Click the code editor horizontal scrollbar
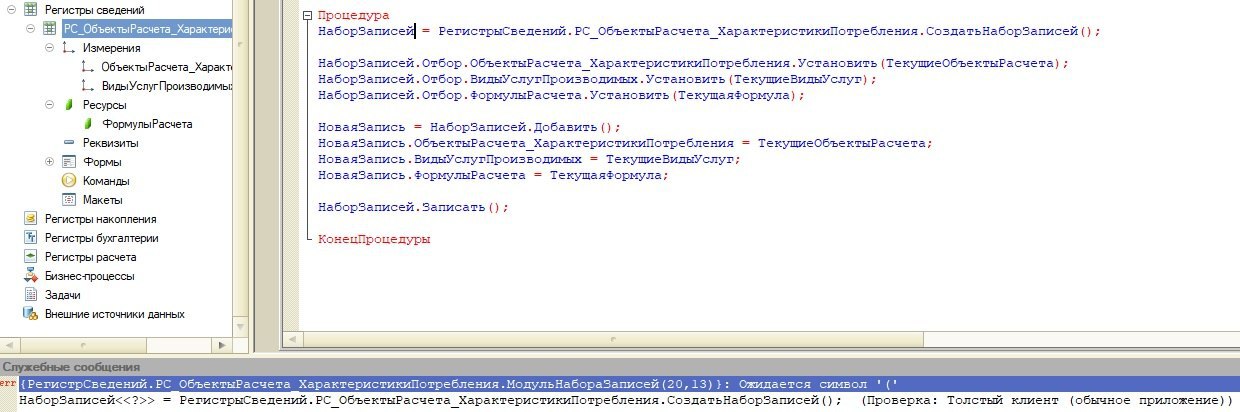 [x=760, y=338]
